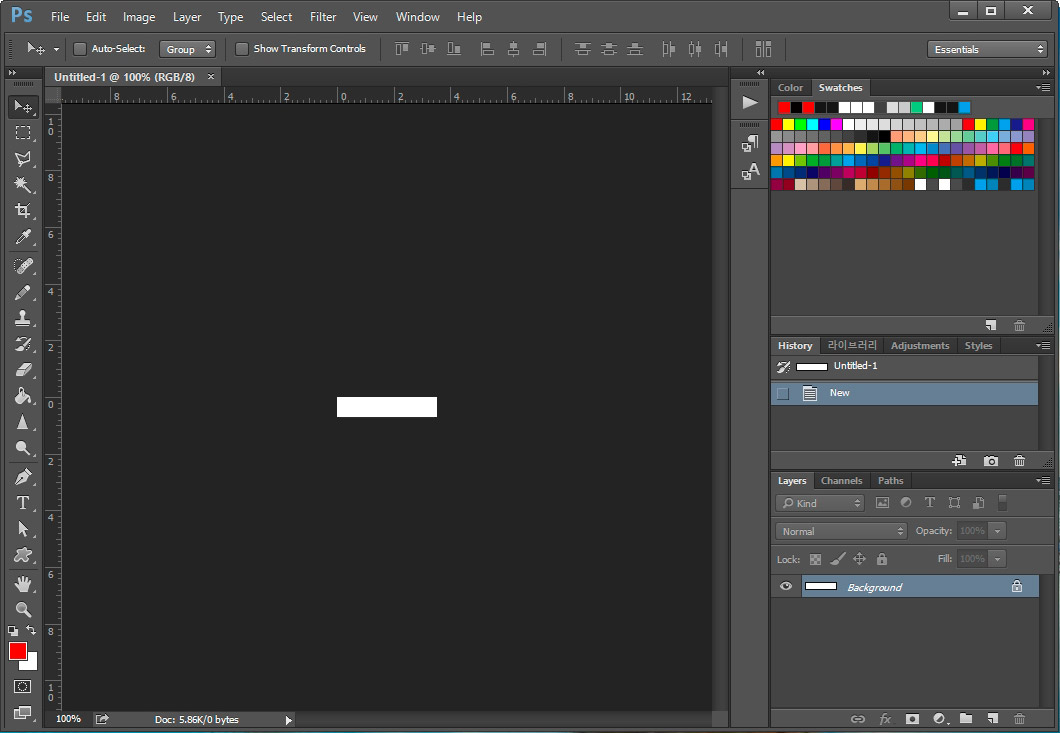1060x733 pixels.
Task: Reset default foreground and background colors
Action: (13, 630)
